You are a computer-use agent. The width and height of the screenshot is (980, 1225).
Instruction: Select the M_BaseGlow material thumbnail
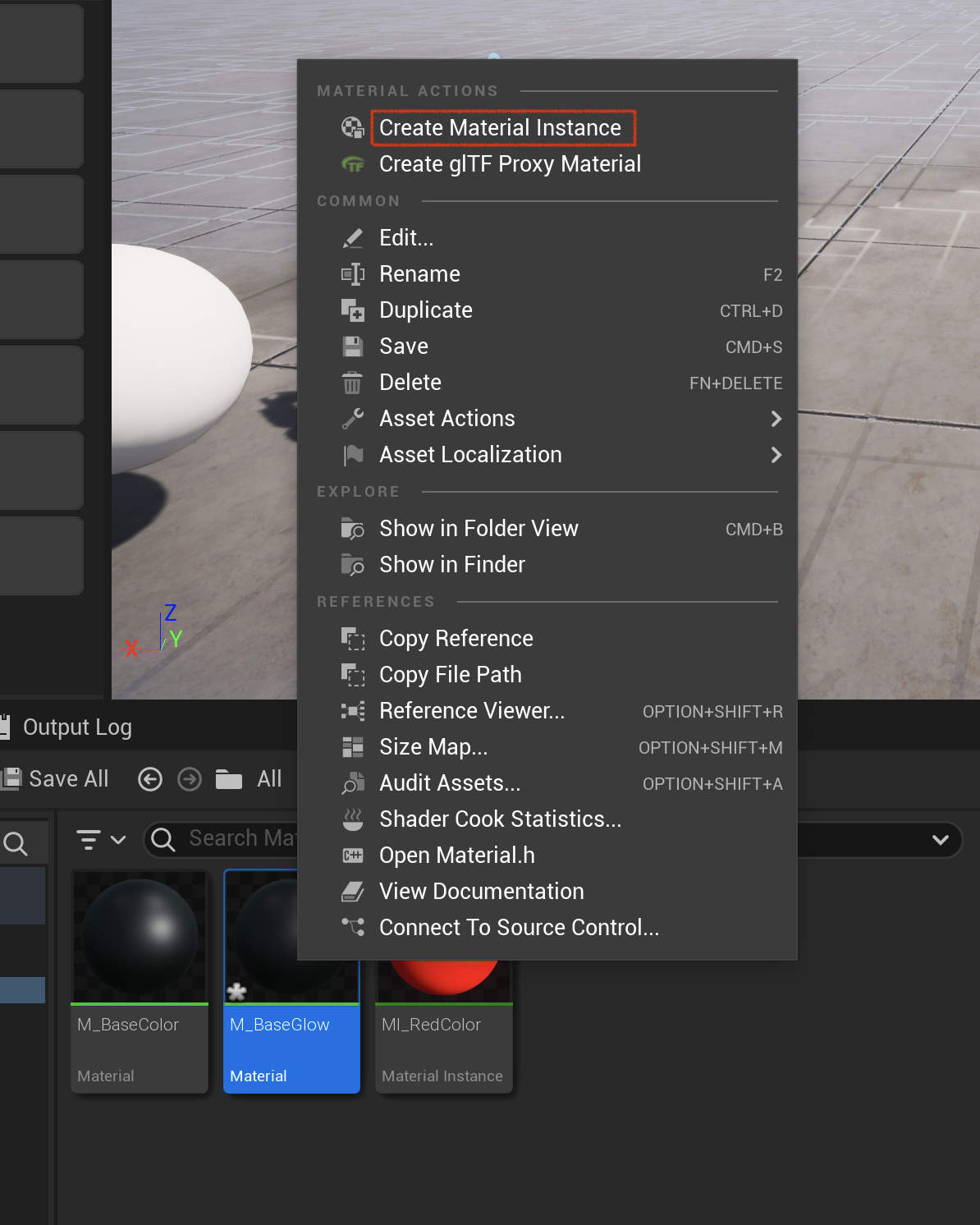[261, 938]
